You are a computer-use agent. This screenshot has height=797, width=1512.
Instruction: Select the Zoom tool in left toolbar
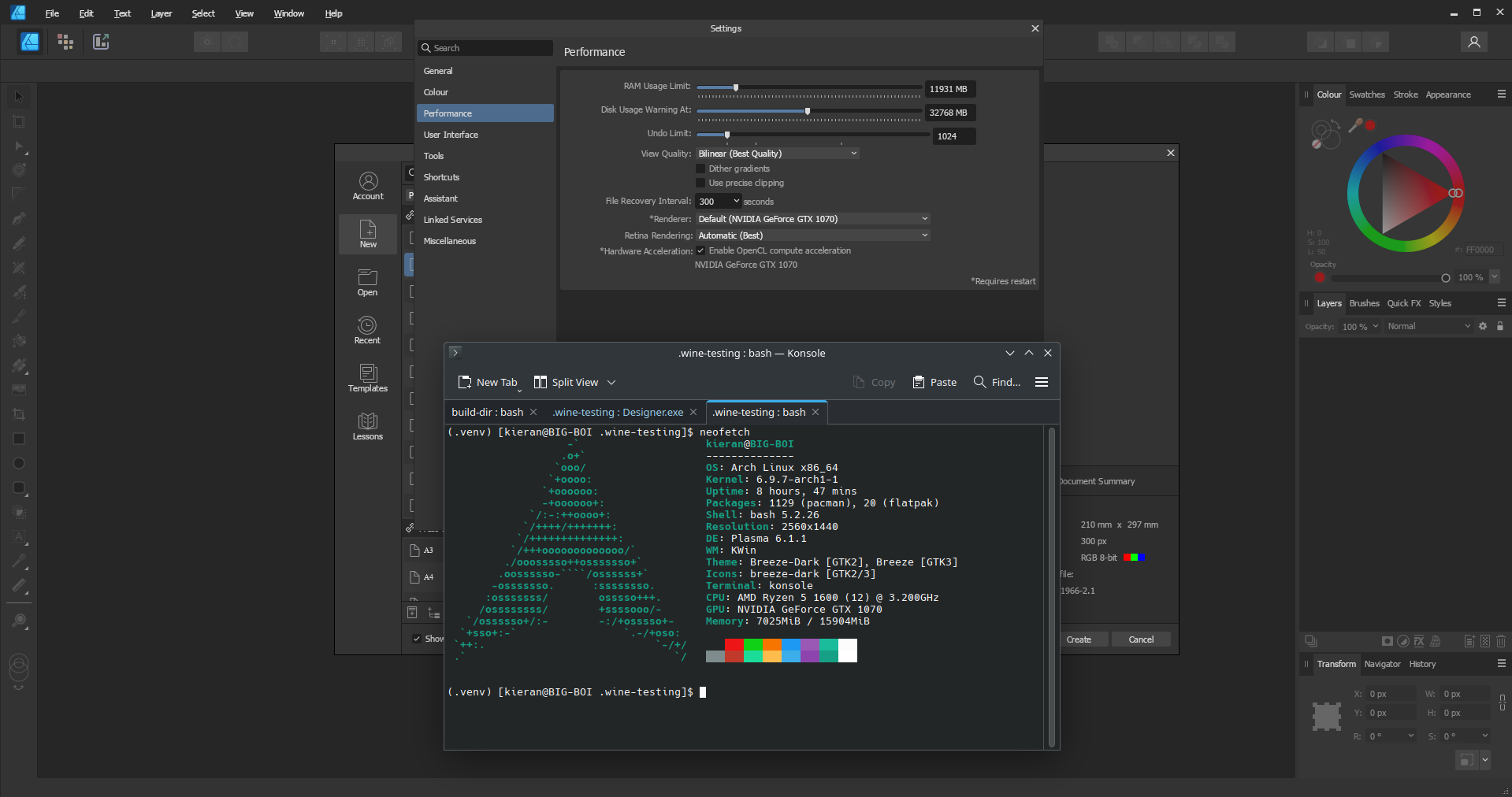coord(19,621)
